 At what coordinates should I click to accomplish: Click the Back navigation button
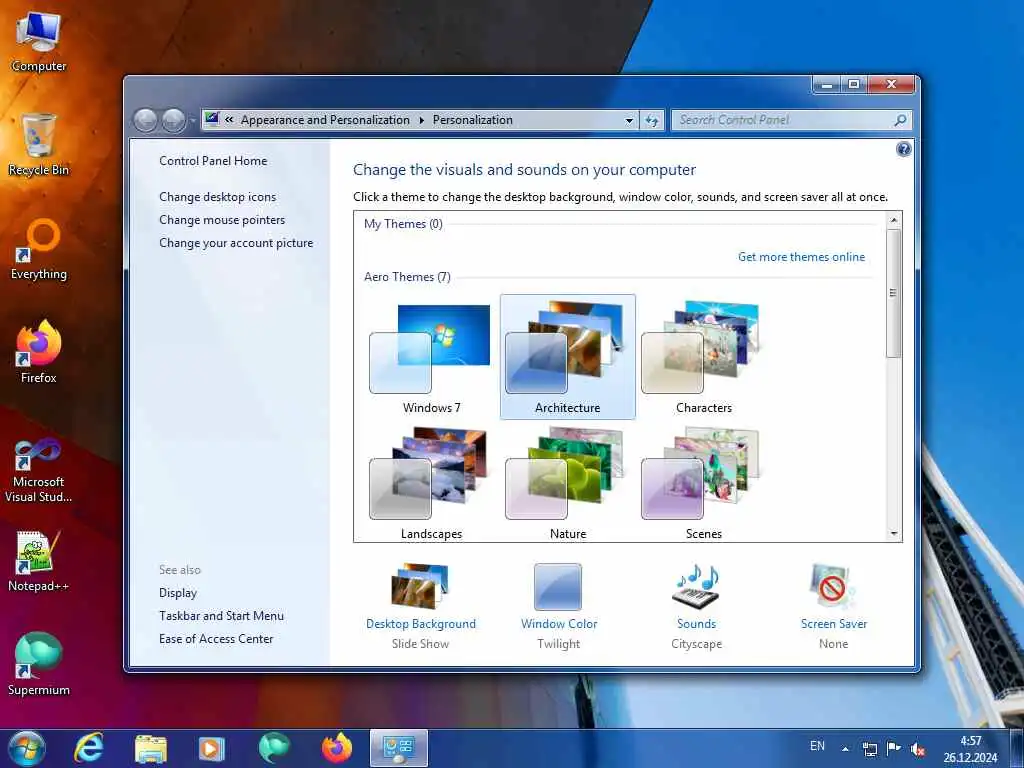(x=146, y=120)
